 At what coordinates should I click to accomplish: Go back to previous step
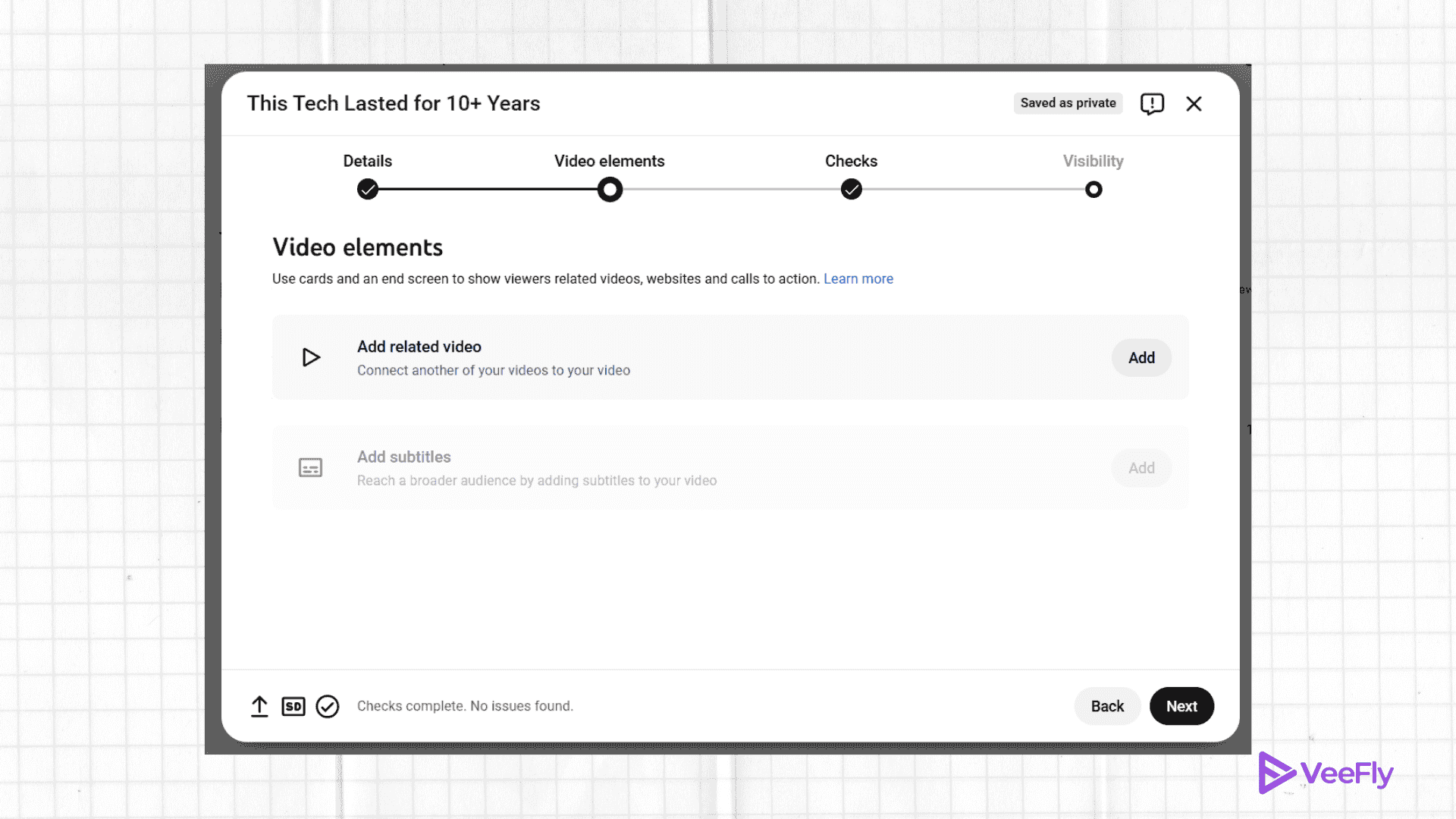pos(1107,706)
